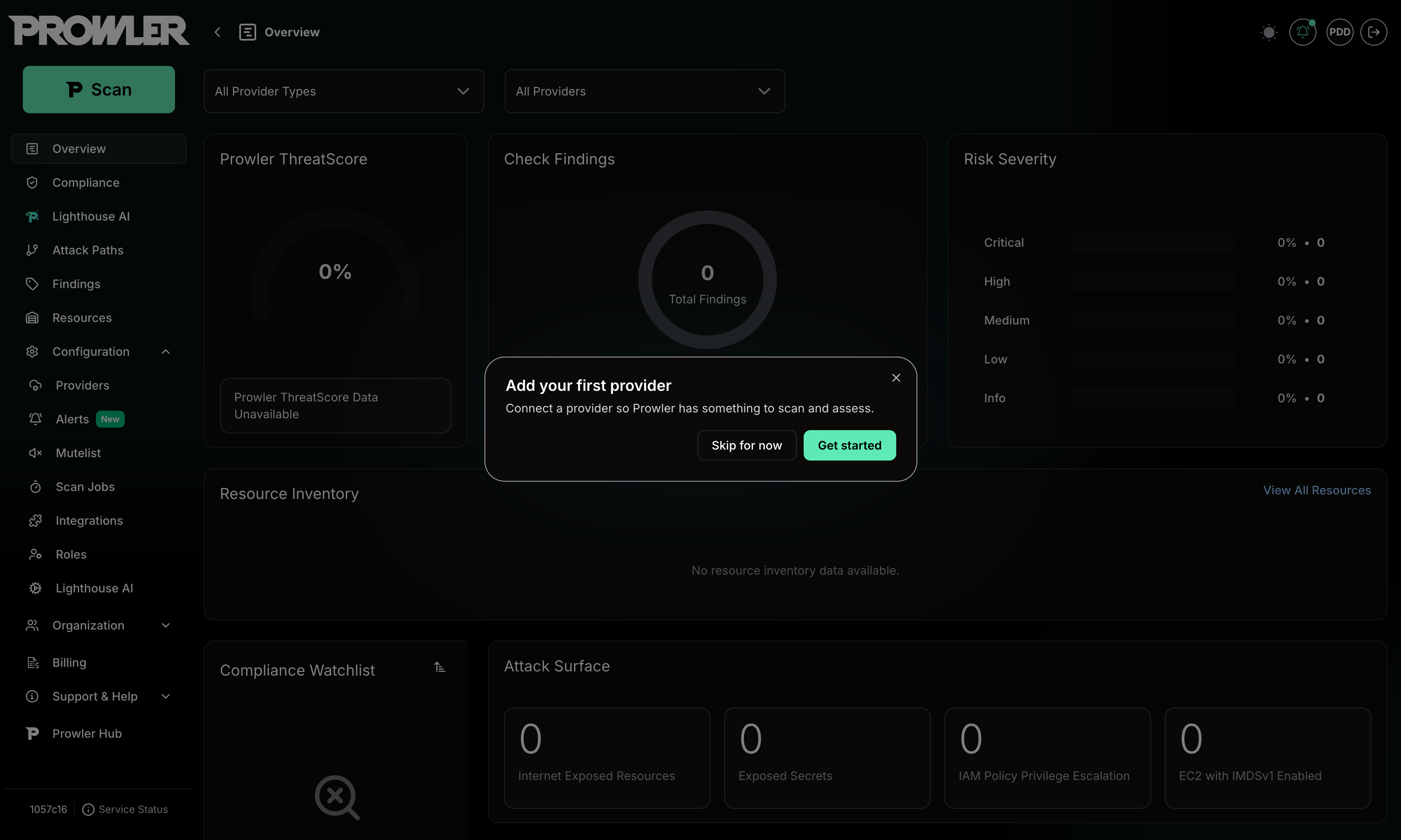Expand the Organization section

point(99,625)
